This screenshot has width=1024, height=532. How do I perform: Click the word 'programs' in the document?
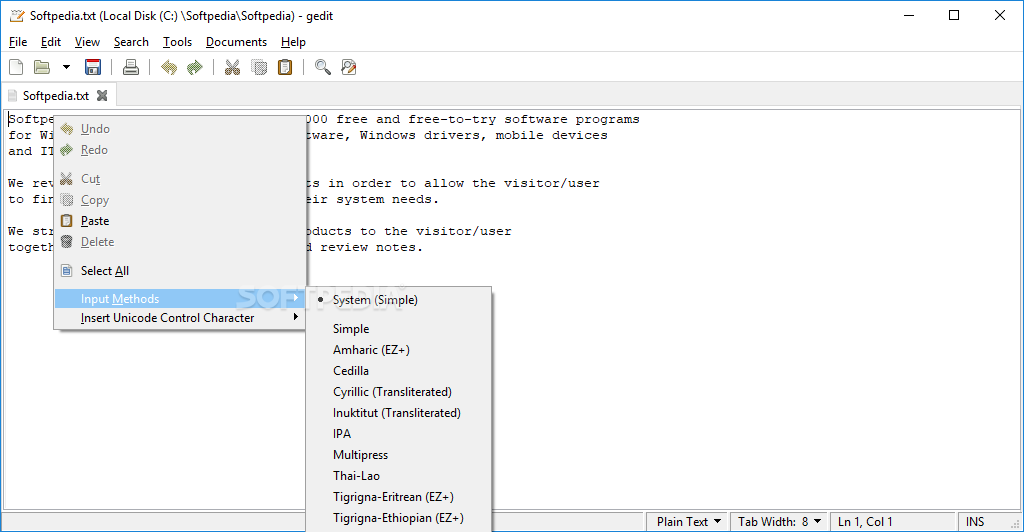[607, 119]
